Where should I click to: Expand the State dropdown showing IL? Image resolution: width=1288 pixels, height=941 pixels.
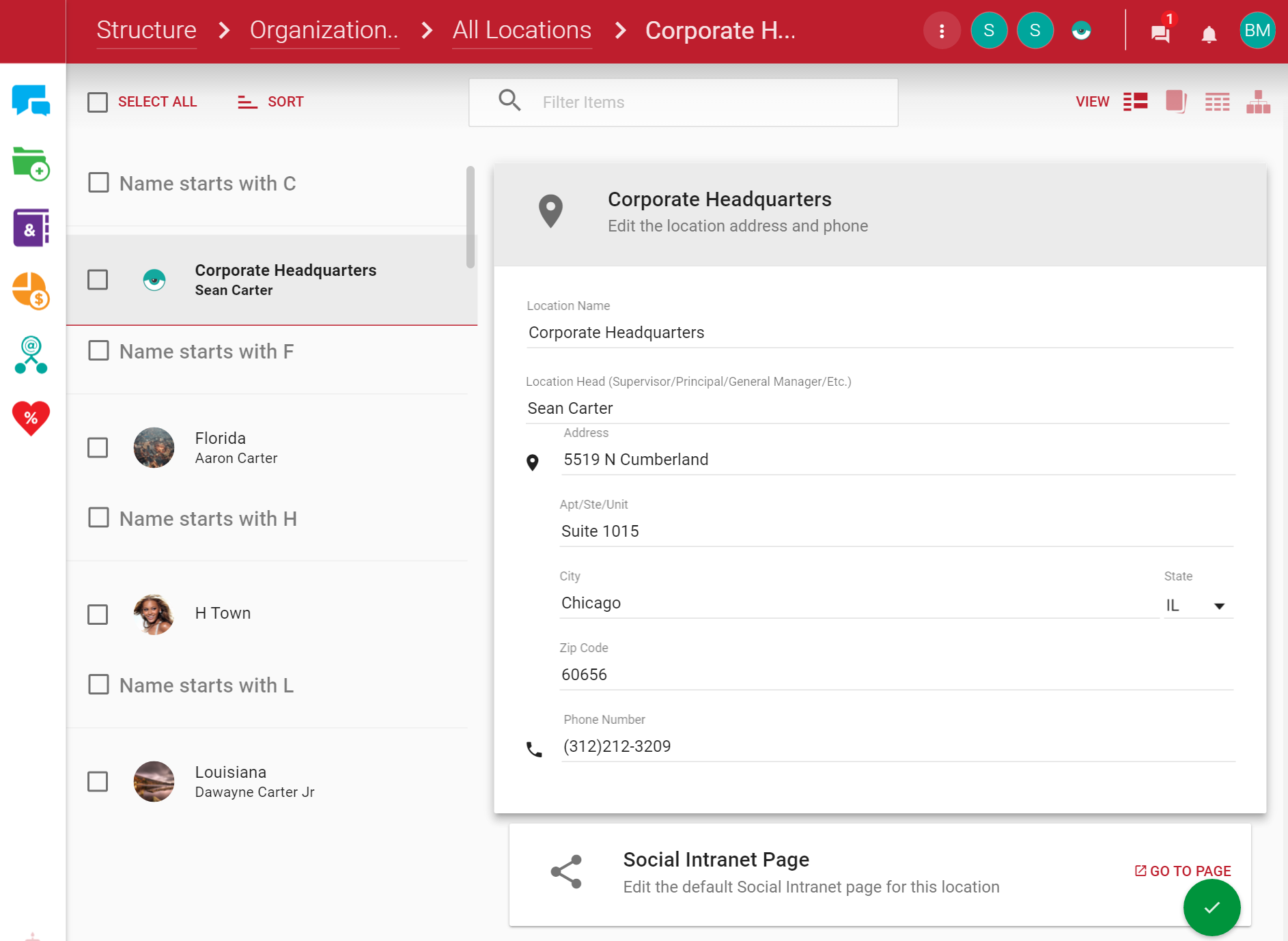point(1199,605)
